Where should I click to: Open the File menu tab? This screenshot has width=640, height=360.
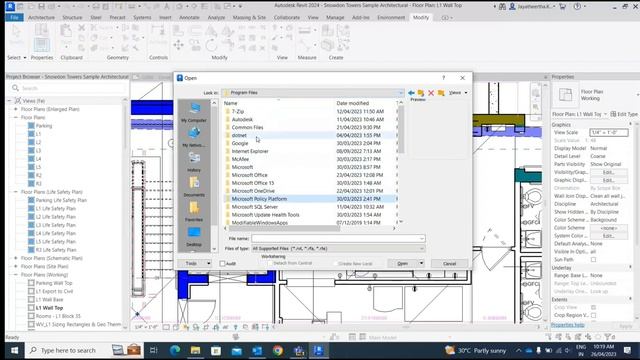pos(14,18)
